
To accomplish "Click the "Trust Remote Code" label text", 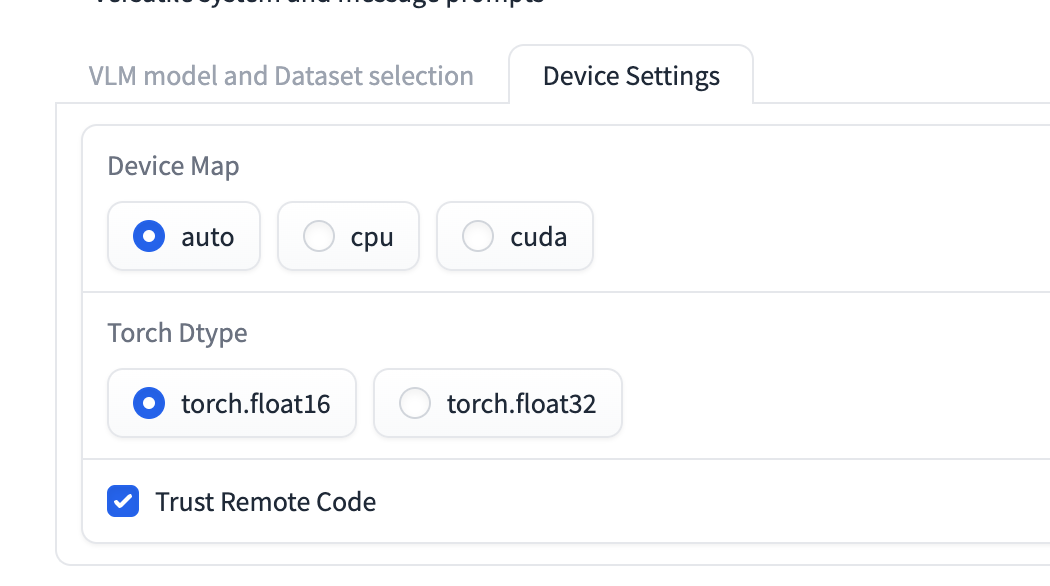I will tap(266, 502).
